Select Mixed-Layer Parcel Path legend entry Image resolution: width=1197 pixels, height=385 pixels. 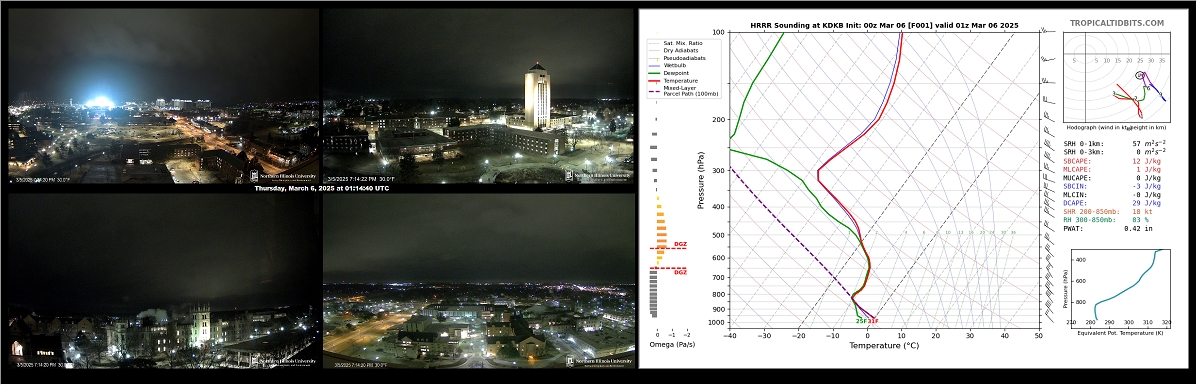[683, 90]
